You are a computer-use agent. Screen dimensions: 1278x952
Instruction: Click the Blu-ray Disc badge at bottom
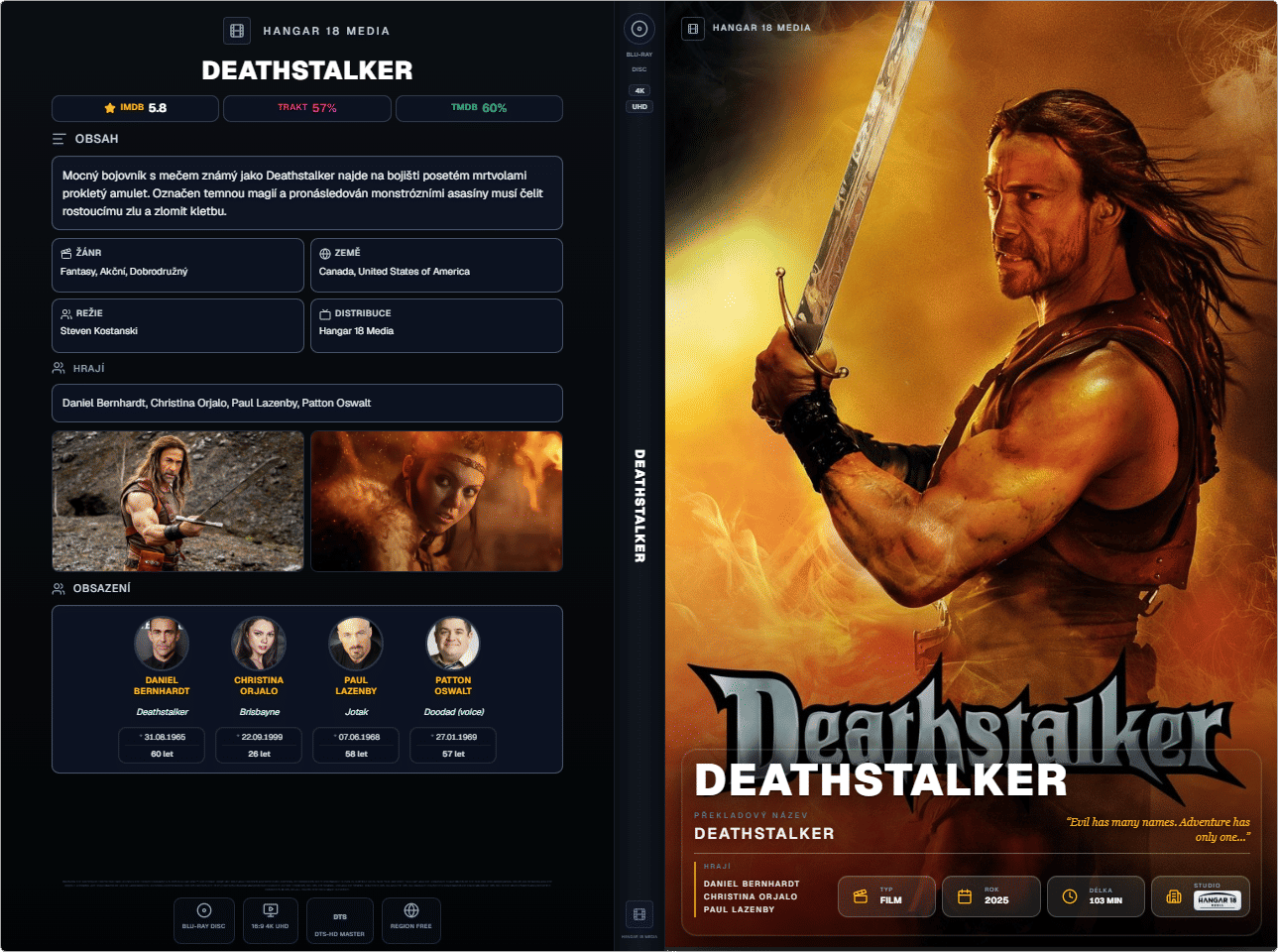coord(204,920)
